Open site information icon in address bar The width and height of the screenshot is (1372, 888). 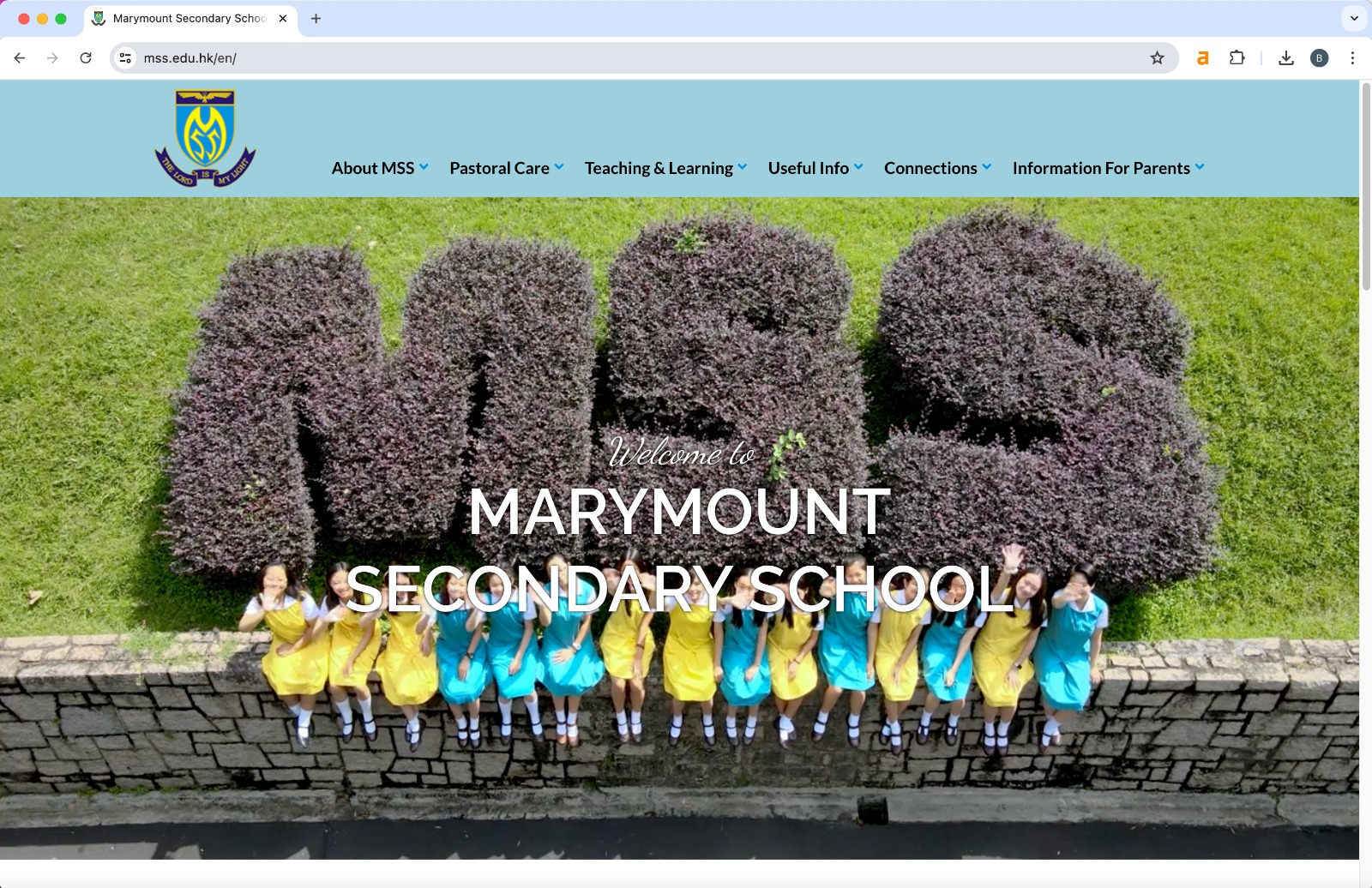coord(125,58)
